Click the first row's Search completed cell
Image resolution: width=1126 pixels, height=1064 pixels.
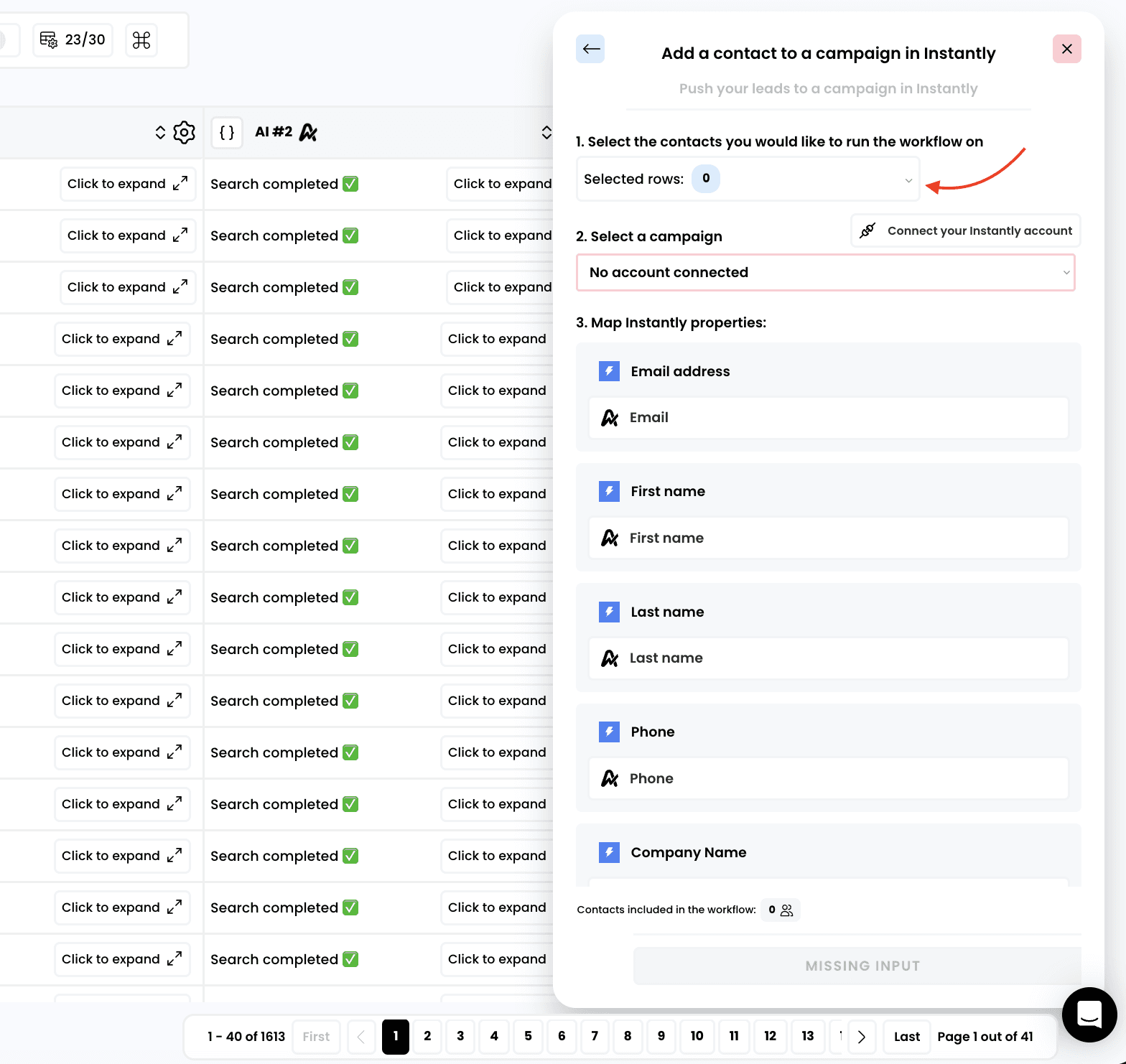pos(284,184)
